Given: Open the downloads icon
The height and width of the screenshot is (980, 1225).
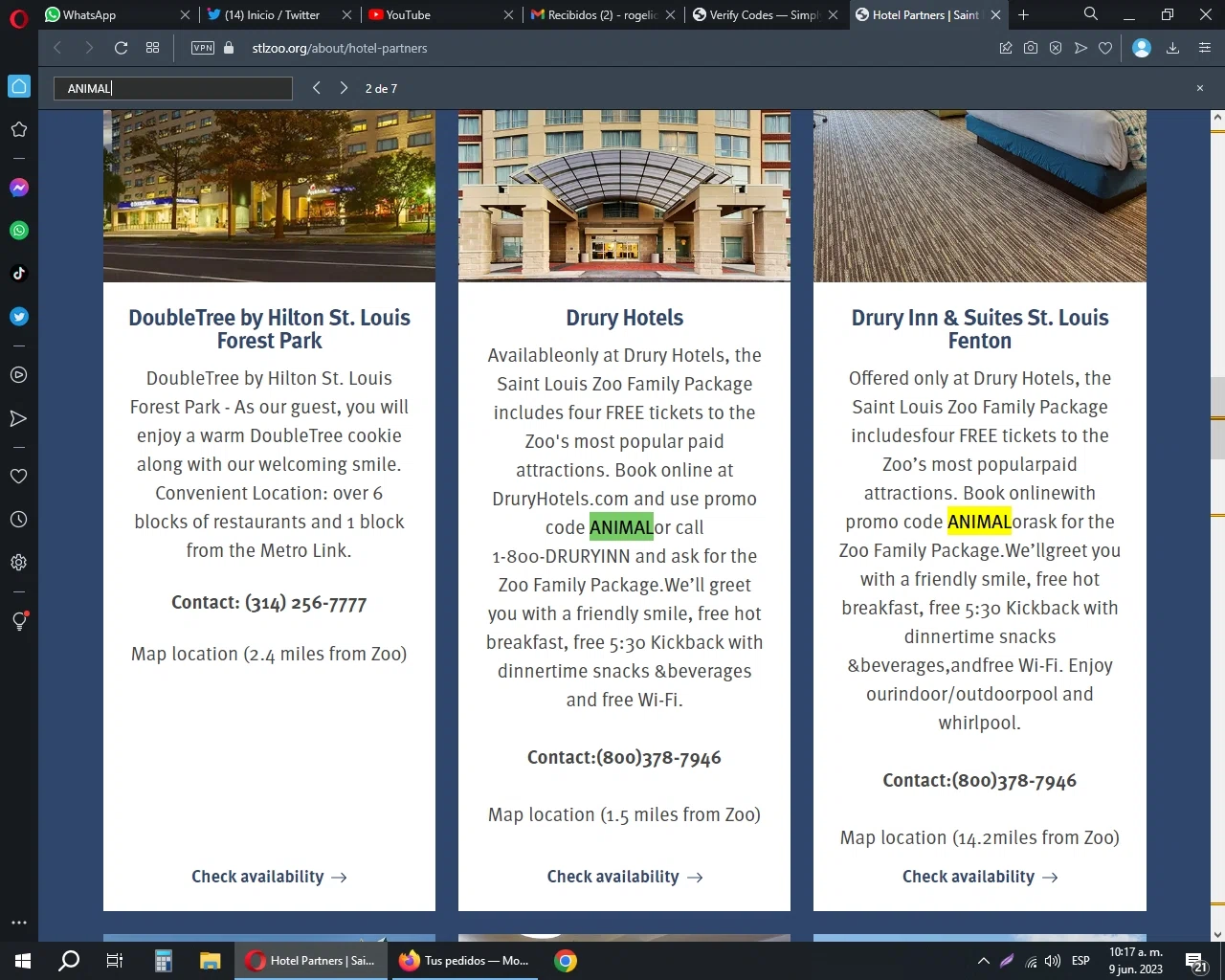Looking at the screenshot, I should pos(1172,48).
